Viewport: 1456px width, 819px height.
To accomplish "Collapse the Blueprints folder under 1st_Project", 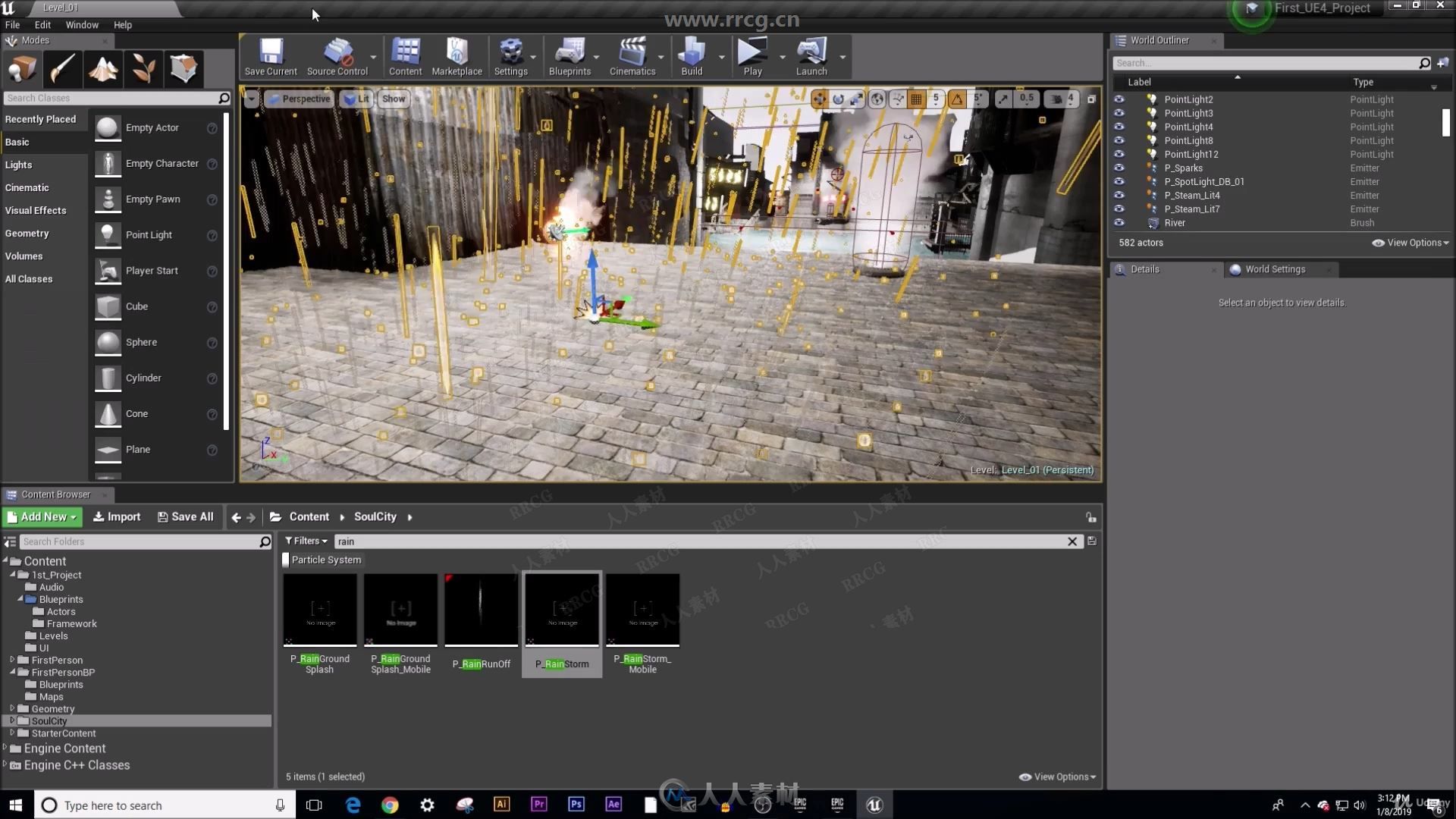I will [20, 599].
